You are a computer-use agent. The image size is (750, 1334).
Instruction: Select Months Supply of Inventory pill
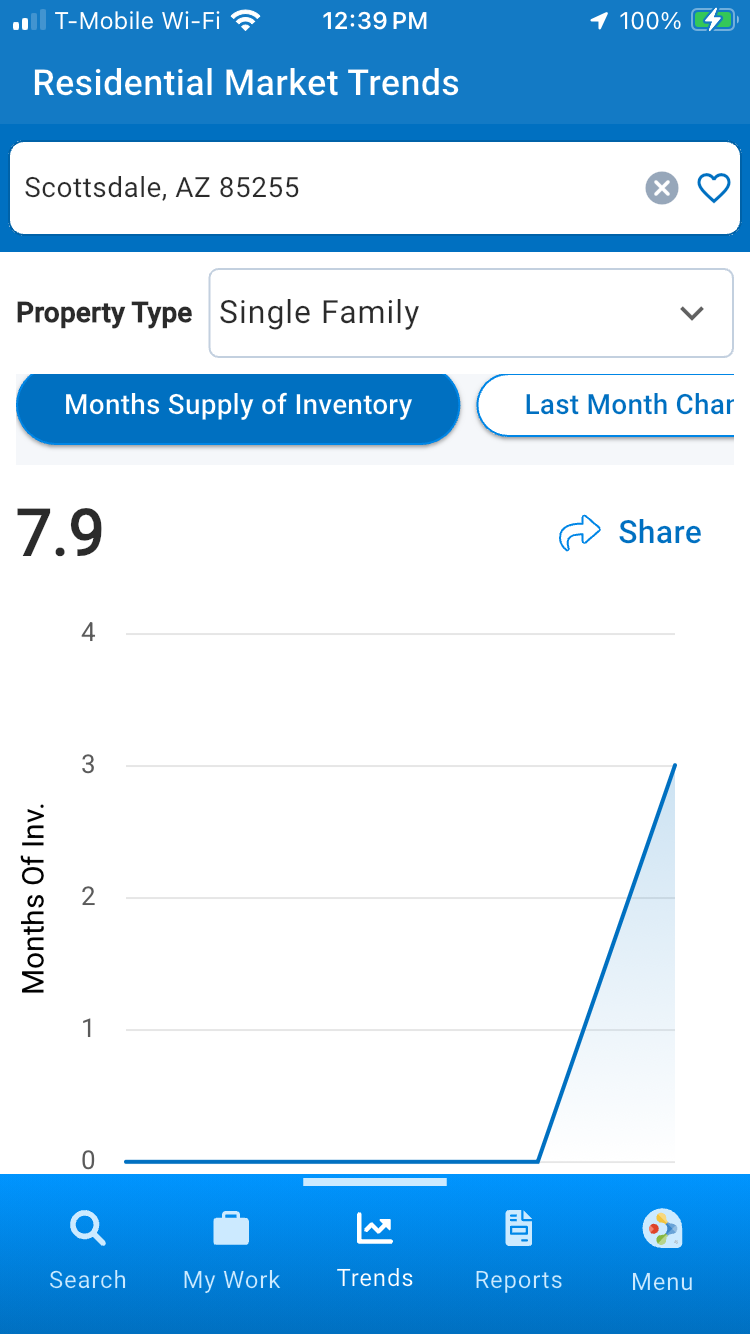tap(238, 405)
